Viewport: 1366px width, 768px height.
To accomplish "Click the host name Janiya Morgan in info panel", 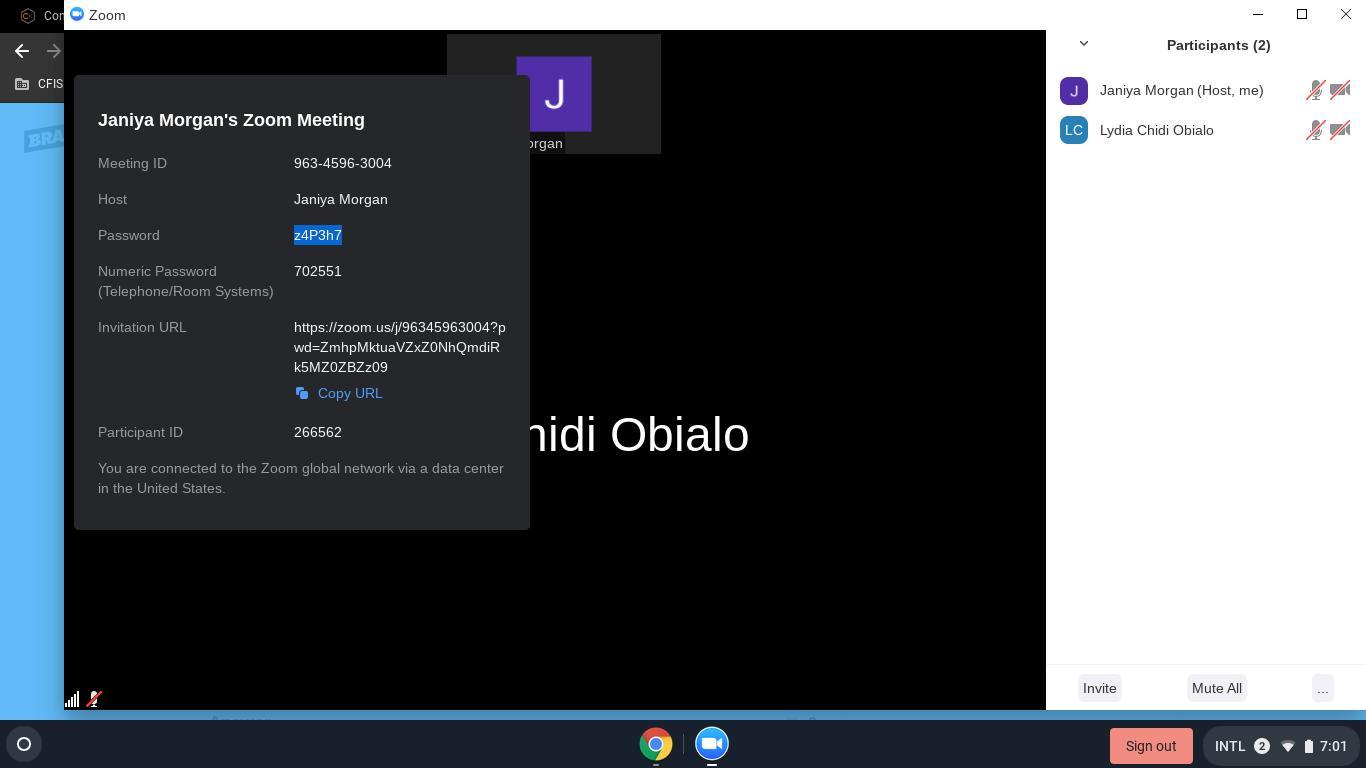I will click(341, 199).
